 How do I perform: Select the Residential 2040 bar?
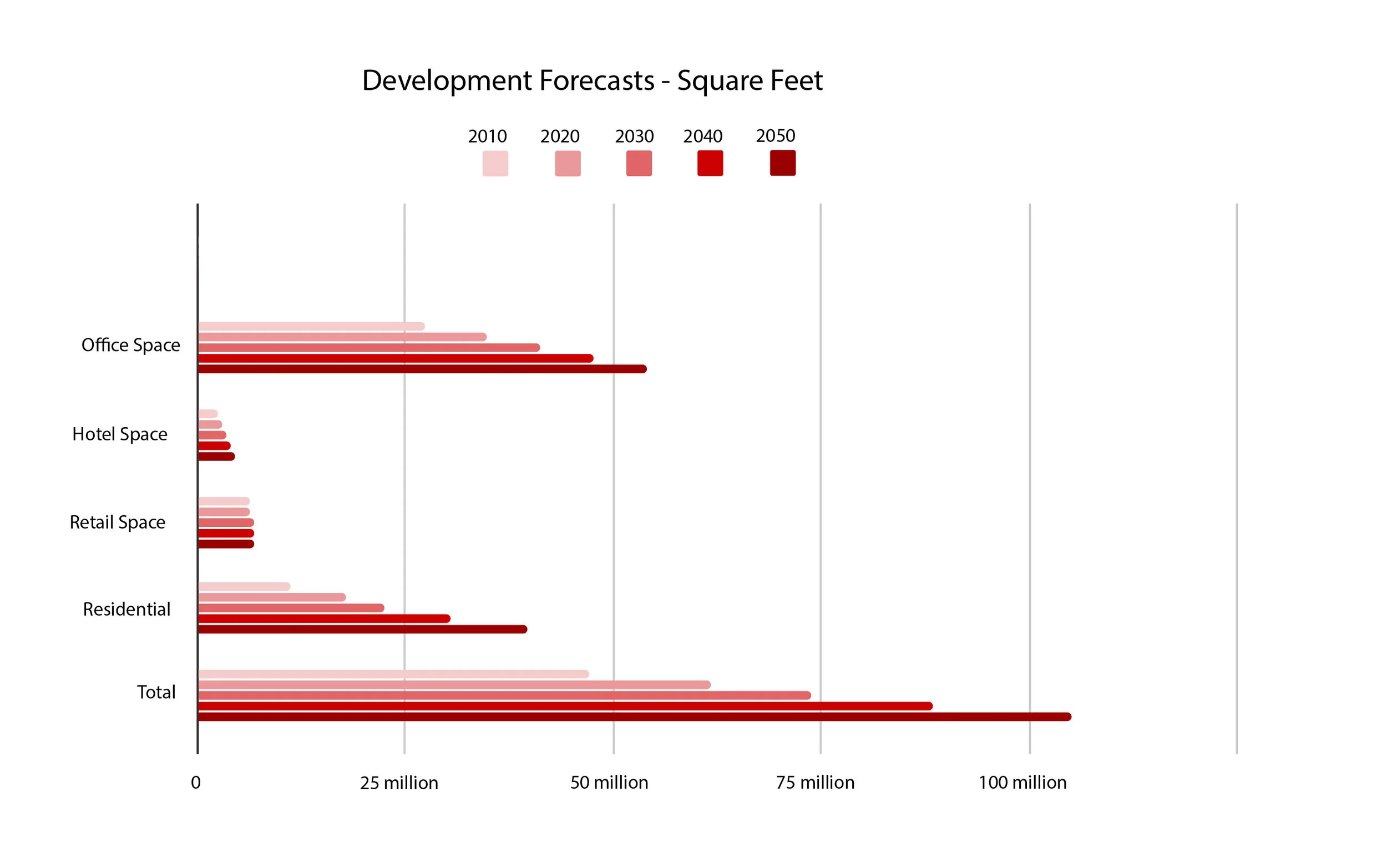pos(325,619)
